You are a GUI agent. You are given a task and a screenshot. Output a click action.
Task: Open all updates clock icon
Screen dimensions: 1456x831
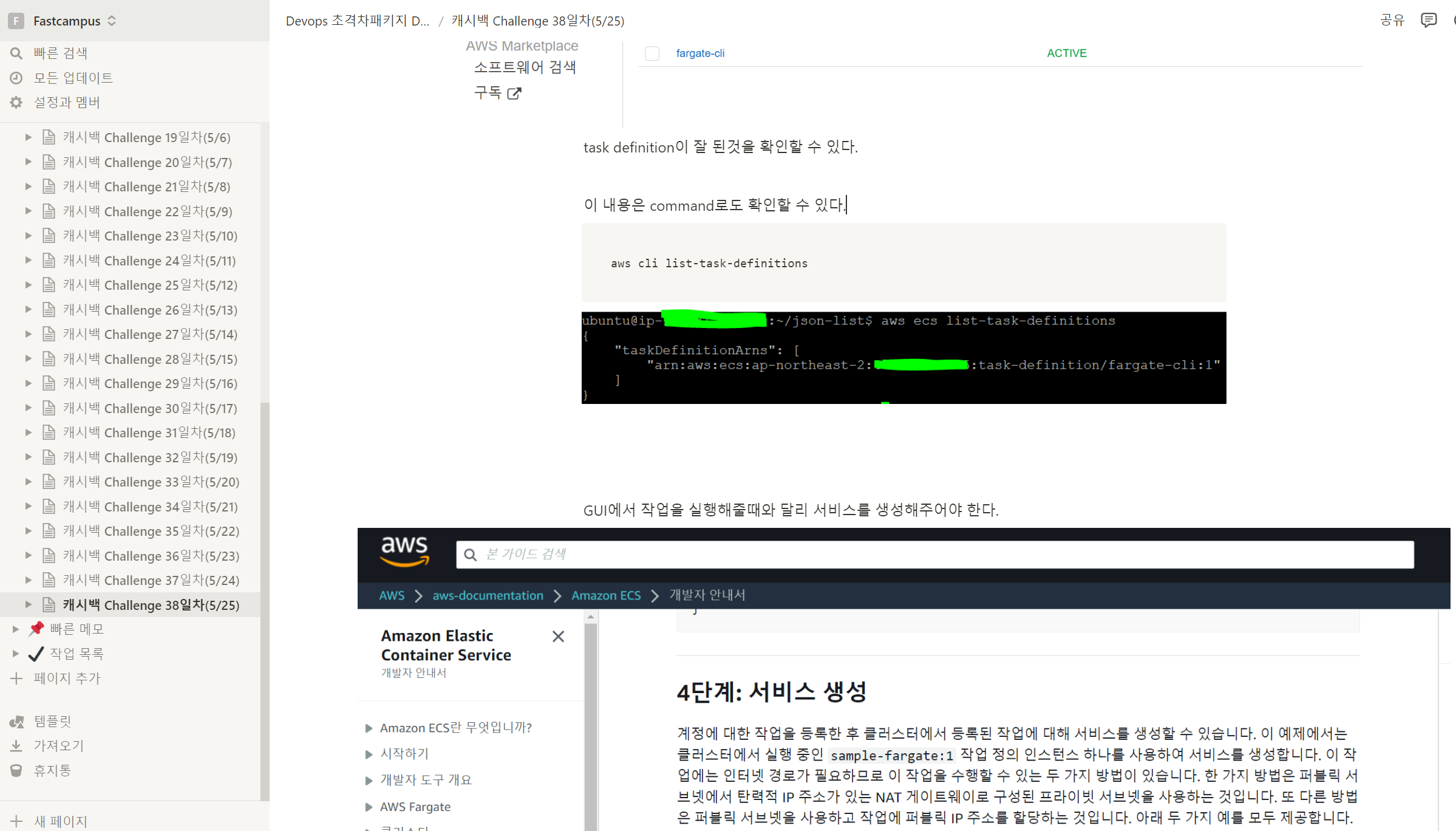pyautogui.click(x=16, y=78)
